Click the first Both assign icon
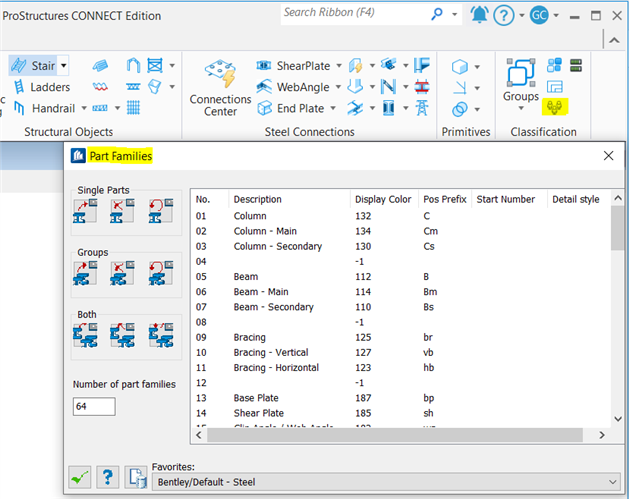The height and width of the screenshot is (499, 629). click(x=85, y=335)
